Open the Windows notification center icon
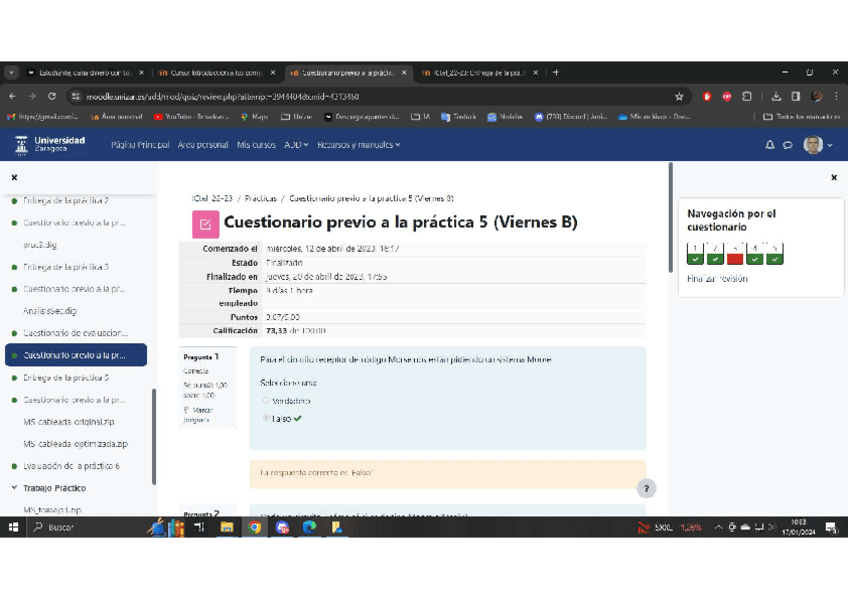 point(831,528)
